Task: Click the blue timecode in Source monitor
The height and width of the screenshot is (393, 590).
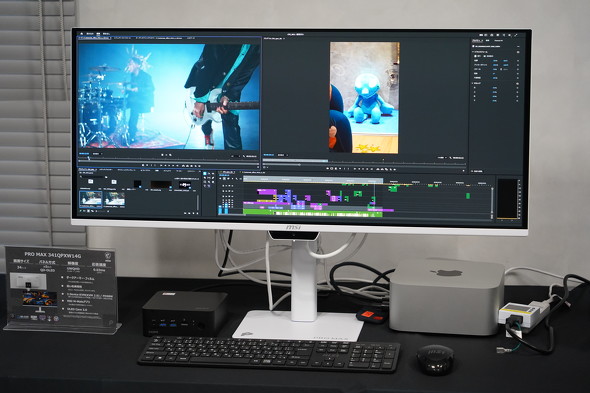Action: pos(84,154)
